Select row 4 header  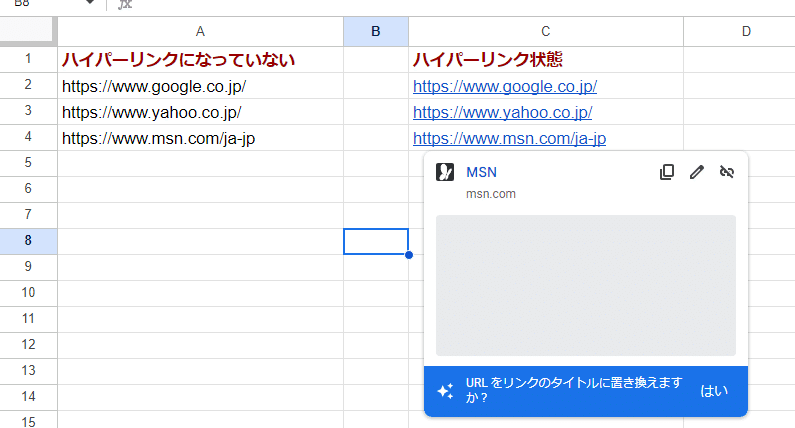pos(28,137)
